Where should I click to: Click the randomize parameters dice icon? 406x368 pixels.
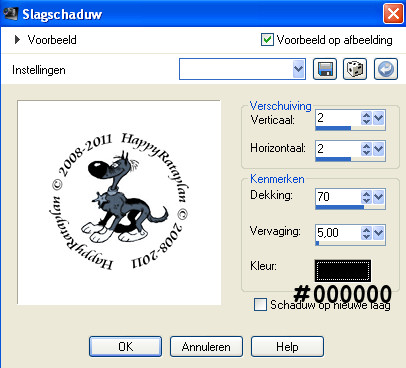[355, 69]
